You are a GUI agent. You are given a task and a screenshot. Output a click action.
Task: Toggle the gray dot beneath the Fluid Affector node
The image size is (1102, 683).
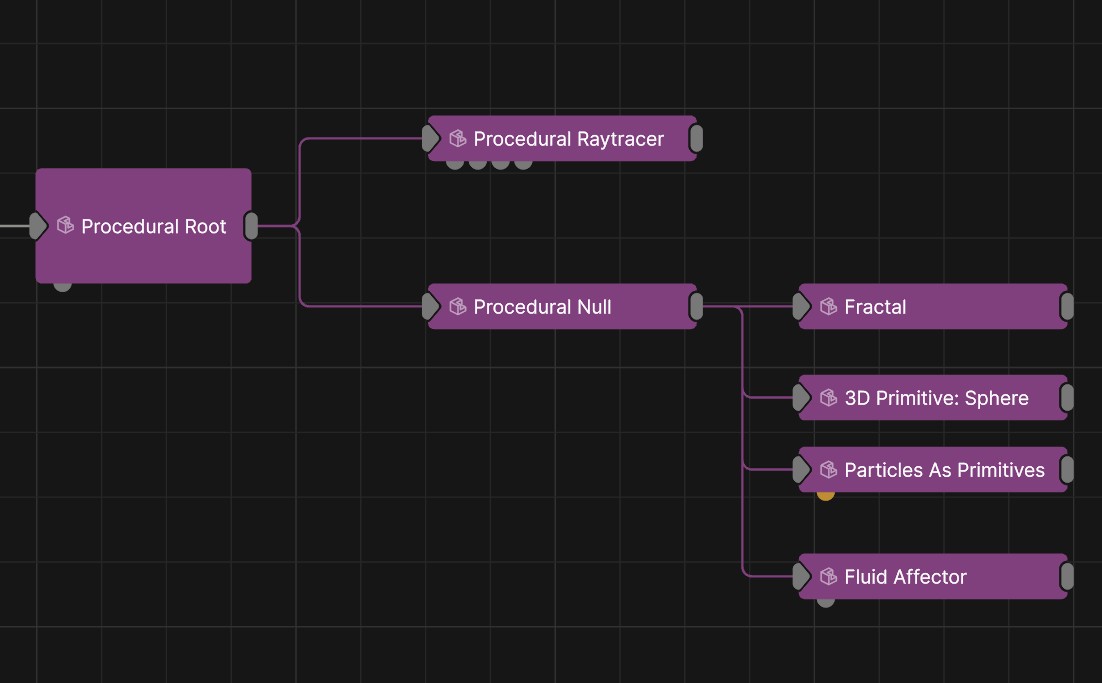coord(825,601)
